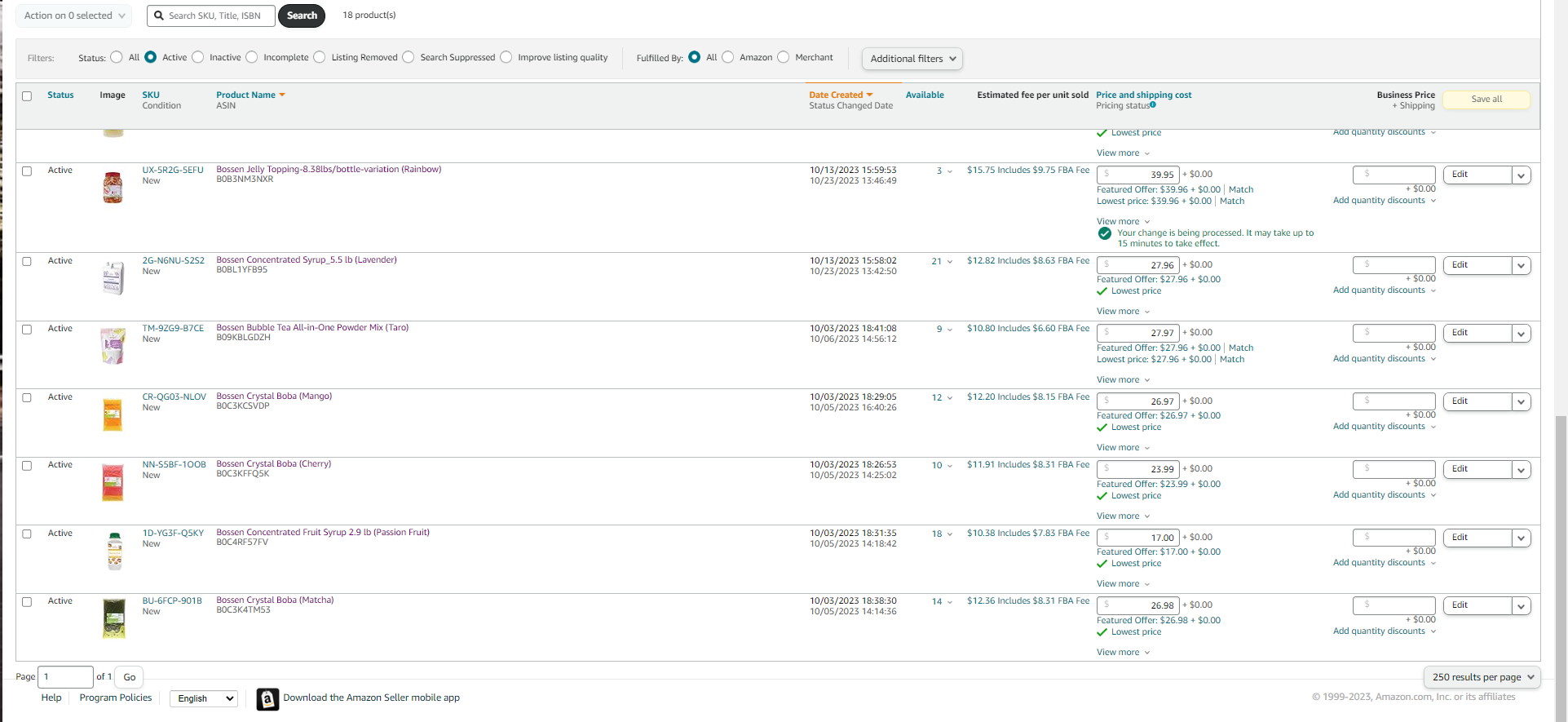Expand available quantity 21 for Lavender Syrup
The width and height of the screenshot is (1568, 722).
942,262
